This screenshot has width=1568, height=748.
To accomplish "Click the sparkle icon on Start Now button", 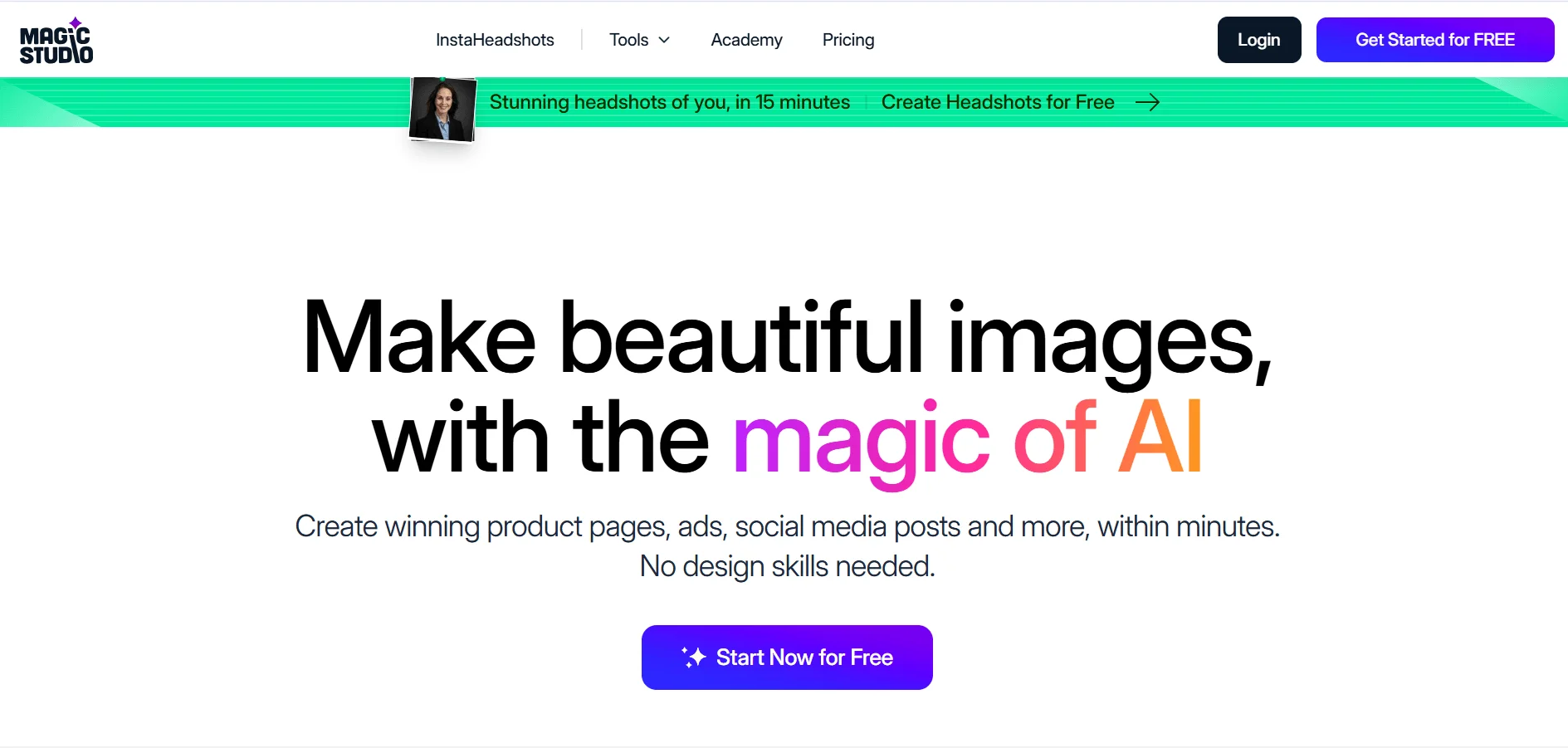I will tap(693, 658).
